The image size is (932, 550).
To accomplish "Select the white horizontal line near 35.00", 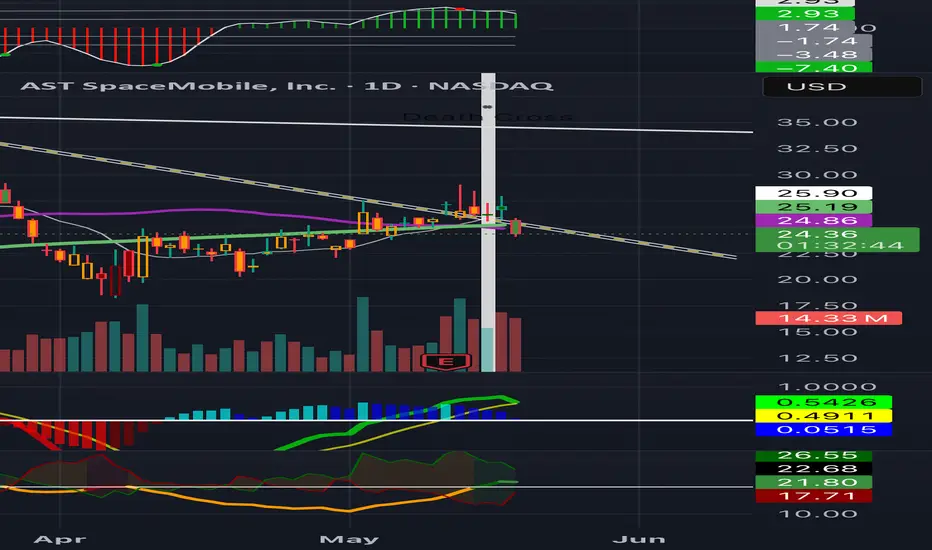I will 376,125.
